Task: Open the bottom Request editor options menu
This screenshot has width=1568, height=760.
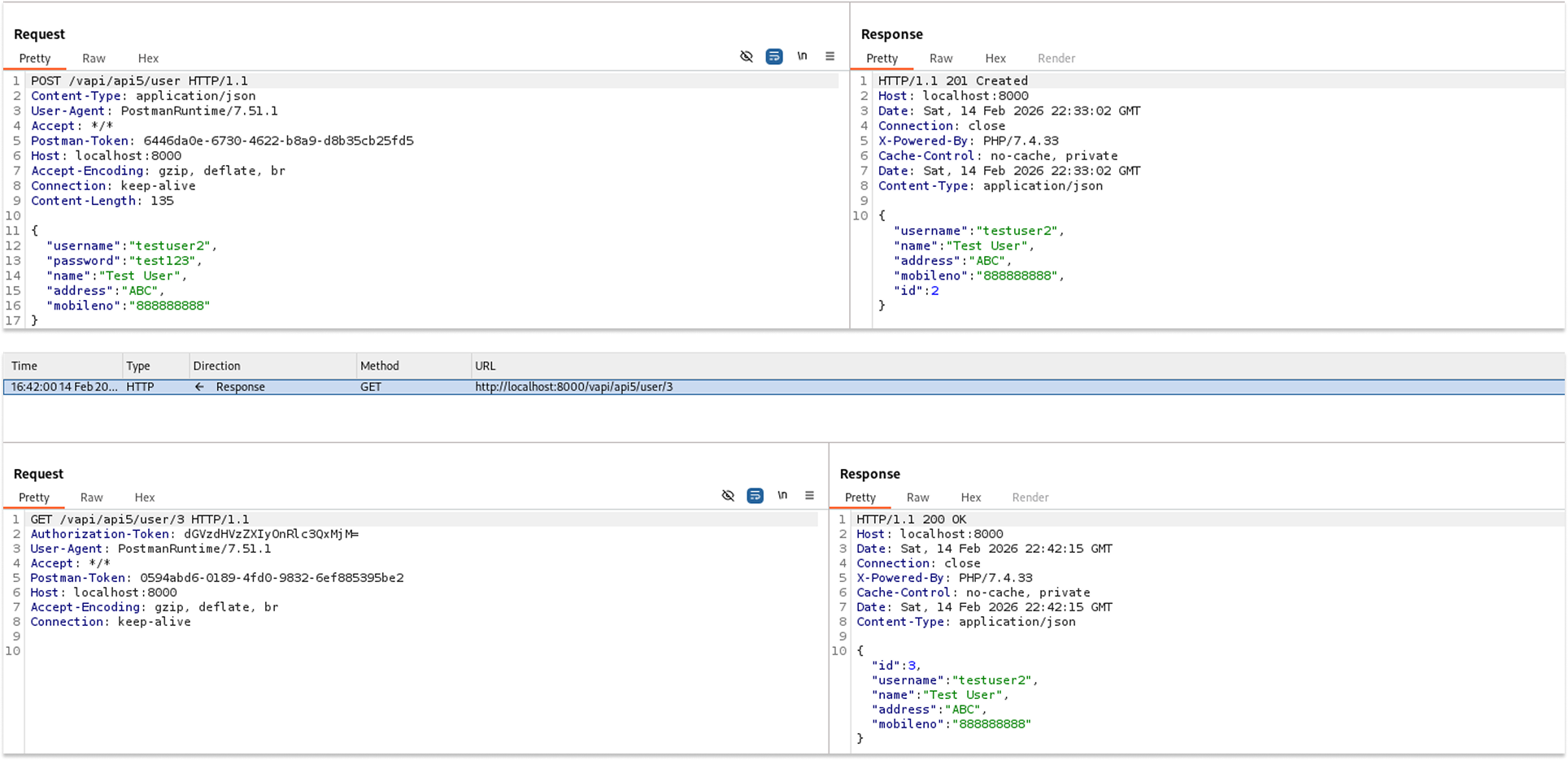Action: coord(809,495)
